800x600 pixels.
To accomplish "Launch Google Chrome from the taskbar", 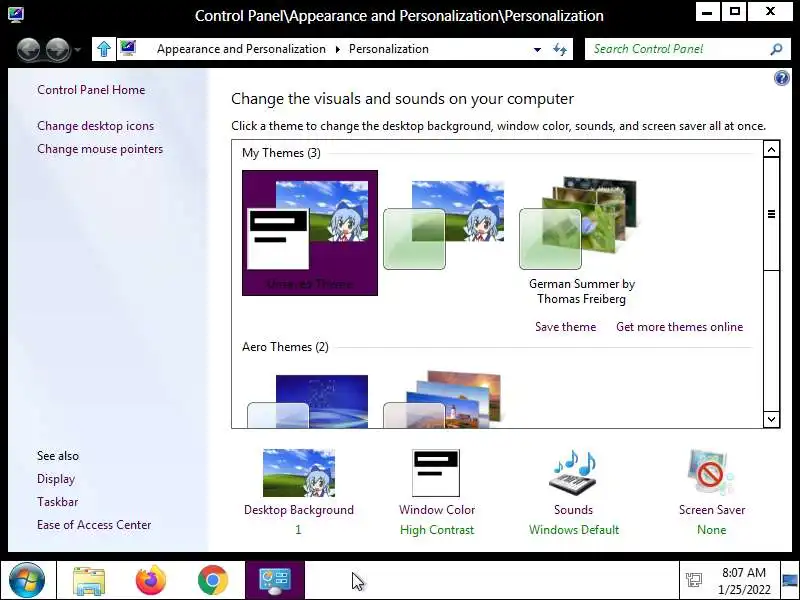I will click(x=213, y=580).
